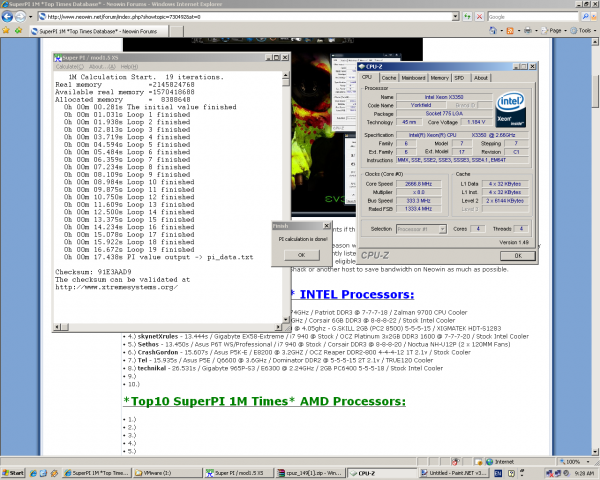This screenshot has width=600, height=480.
Task: Open Untitled Paint.NET taskbar button
Action: coord(454,473)
